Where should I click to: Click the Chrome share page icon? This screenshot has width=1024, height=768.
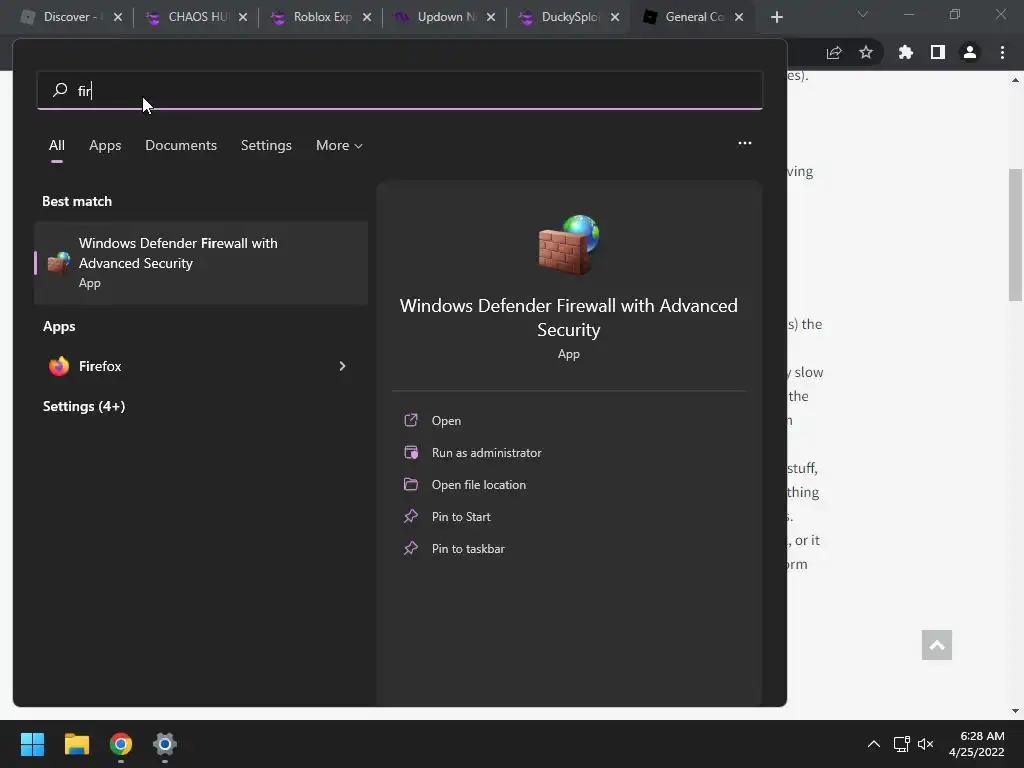834,52
